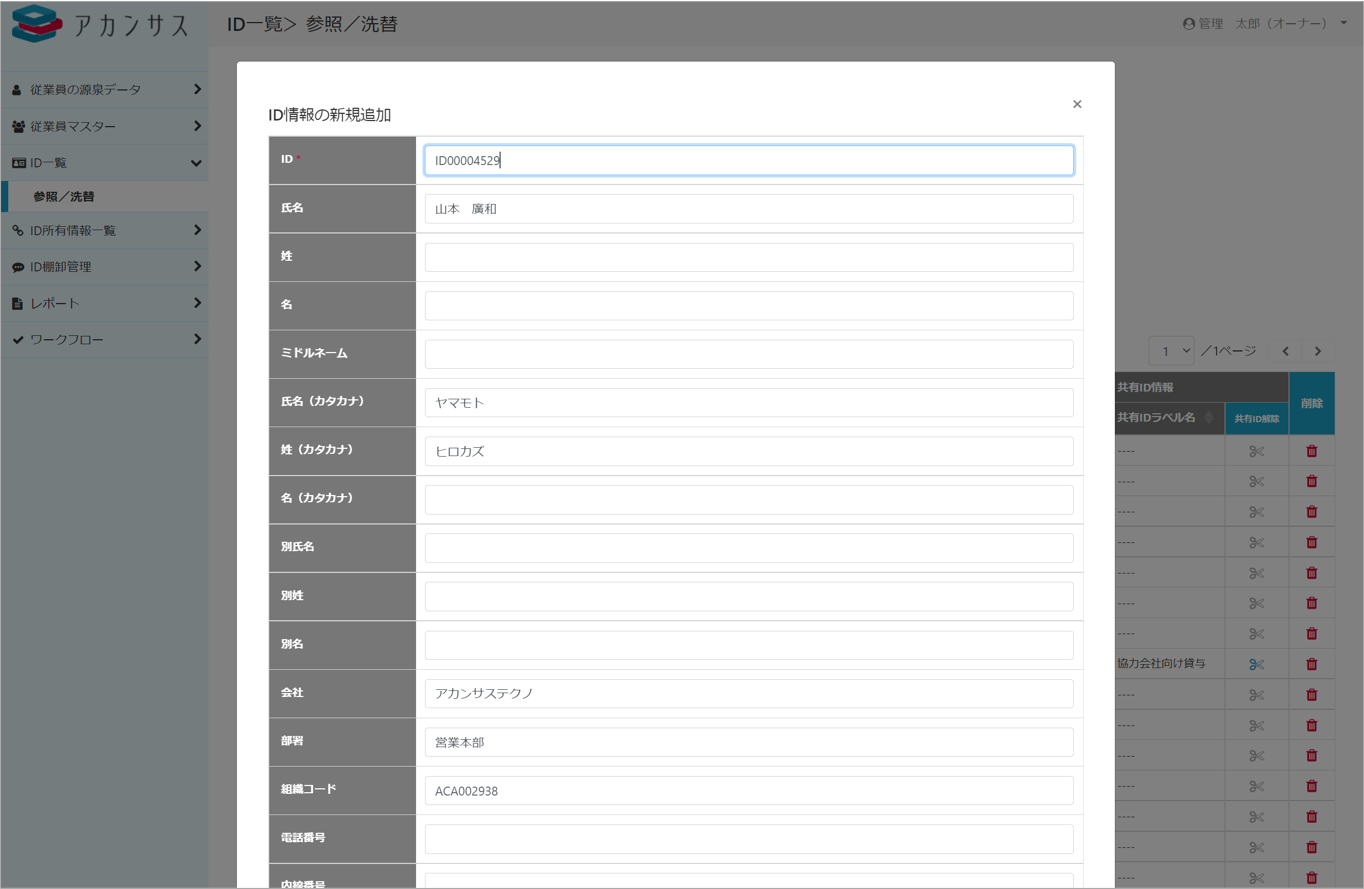The image size is (1364, 889).
Task: Click the ID input field
Action: [748, 160]
